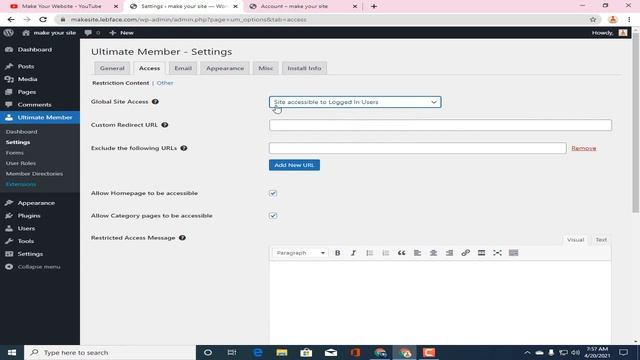640x360 pixels.
Task: Click New in the admin bar
Action: 122,33
